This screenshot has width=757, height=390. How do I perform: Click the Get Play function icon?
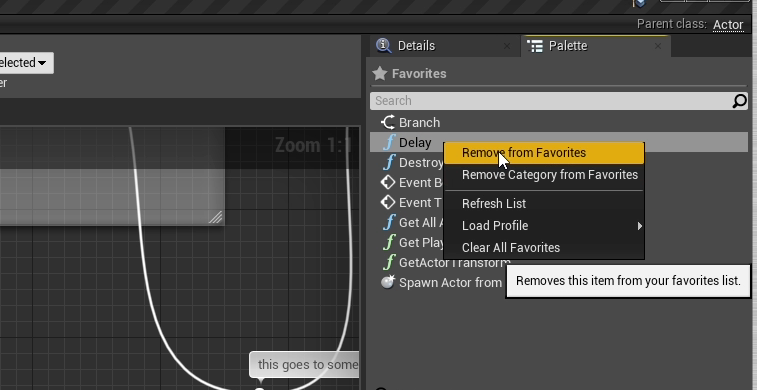[x=389, y=242]
